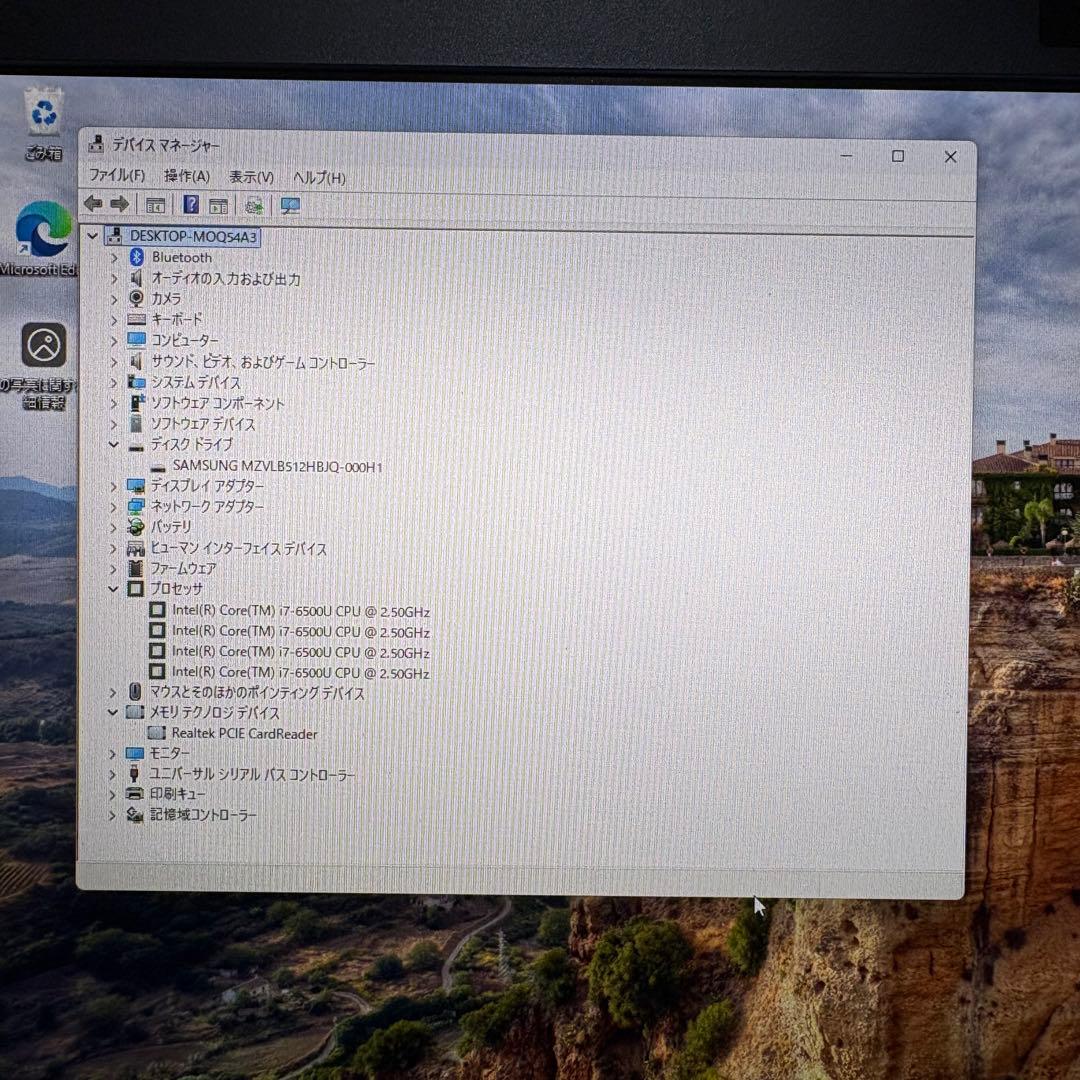Expand the ディスプレイ アダプター category
Screen dimensions: 1080x1080
[x=114, y=486]
